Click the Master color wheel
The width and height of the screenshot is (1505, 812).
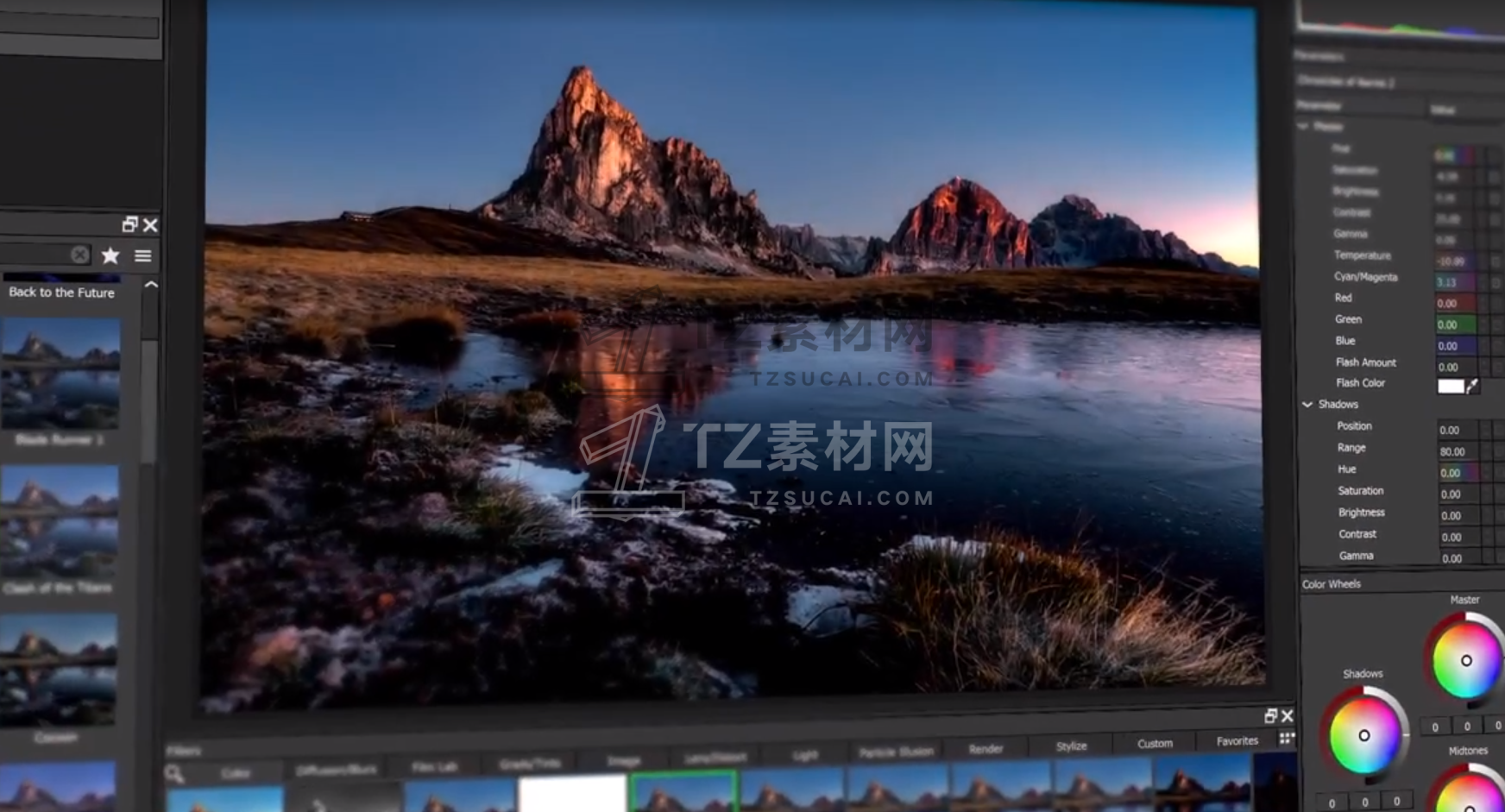(1465, 660)
